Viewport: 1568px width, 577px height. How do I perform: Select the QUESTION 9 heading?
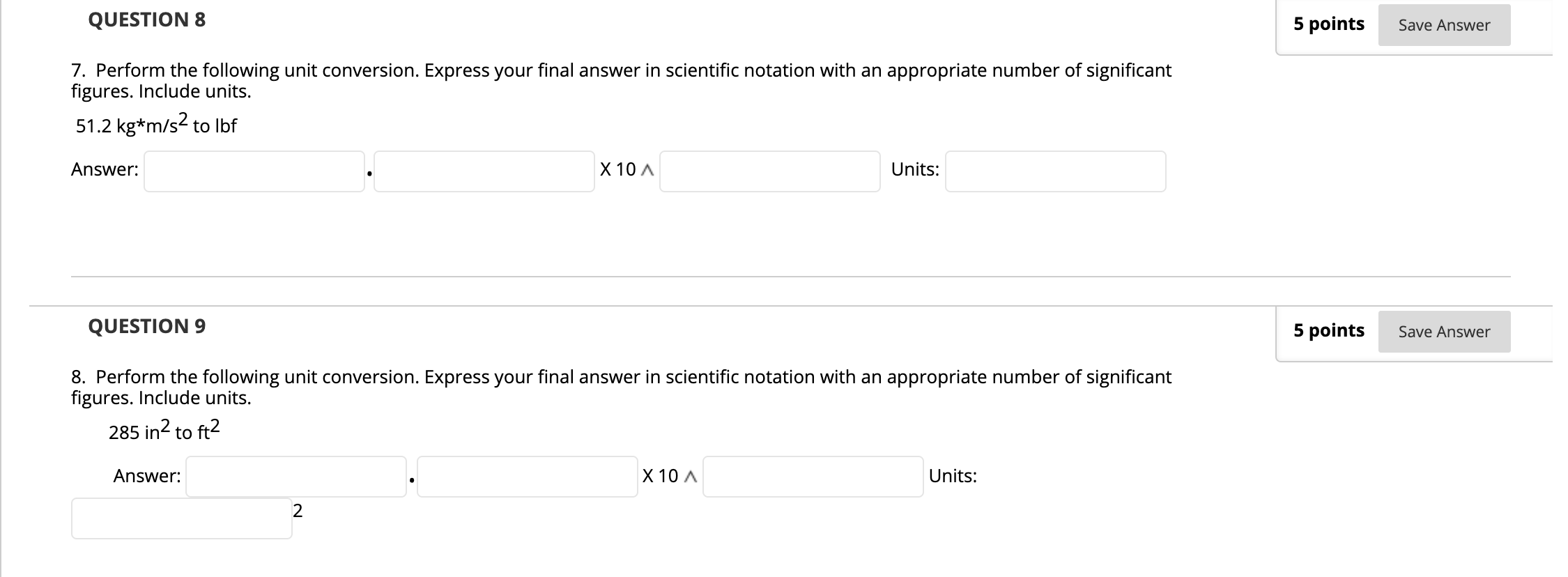click(147, 325)
